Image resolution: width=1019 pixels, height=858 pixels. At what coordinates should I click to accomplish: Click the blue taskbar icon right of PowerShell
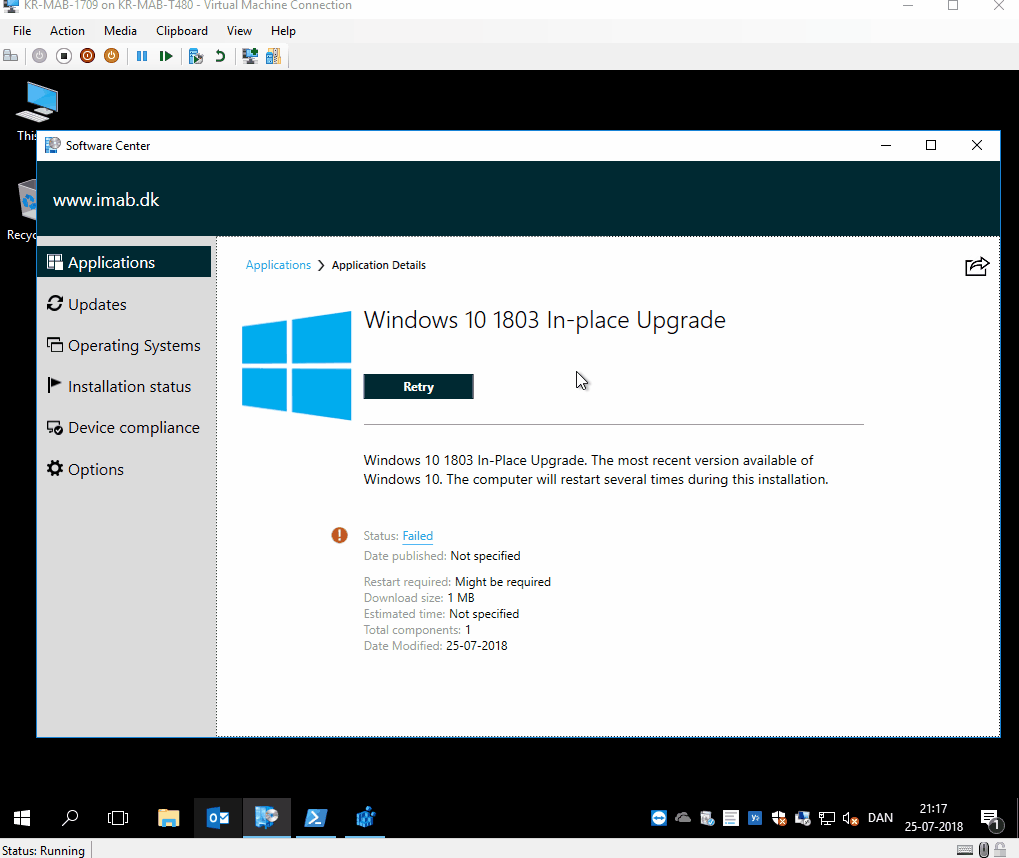coord(365,818)
